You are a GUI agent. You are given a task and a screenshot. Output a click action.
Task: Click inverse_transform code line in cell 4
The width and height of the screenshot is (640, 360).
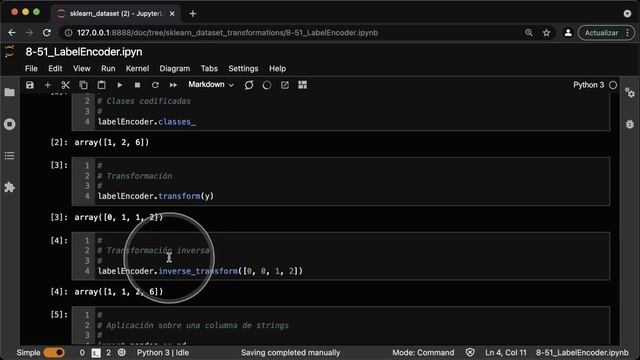[x=200, y=271]
